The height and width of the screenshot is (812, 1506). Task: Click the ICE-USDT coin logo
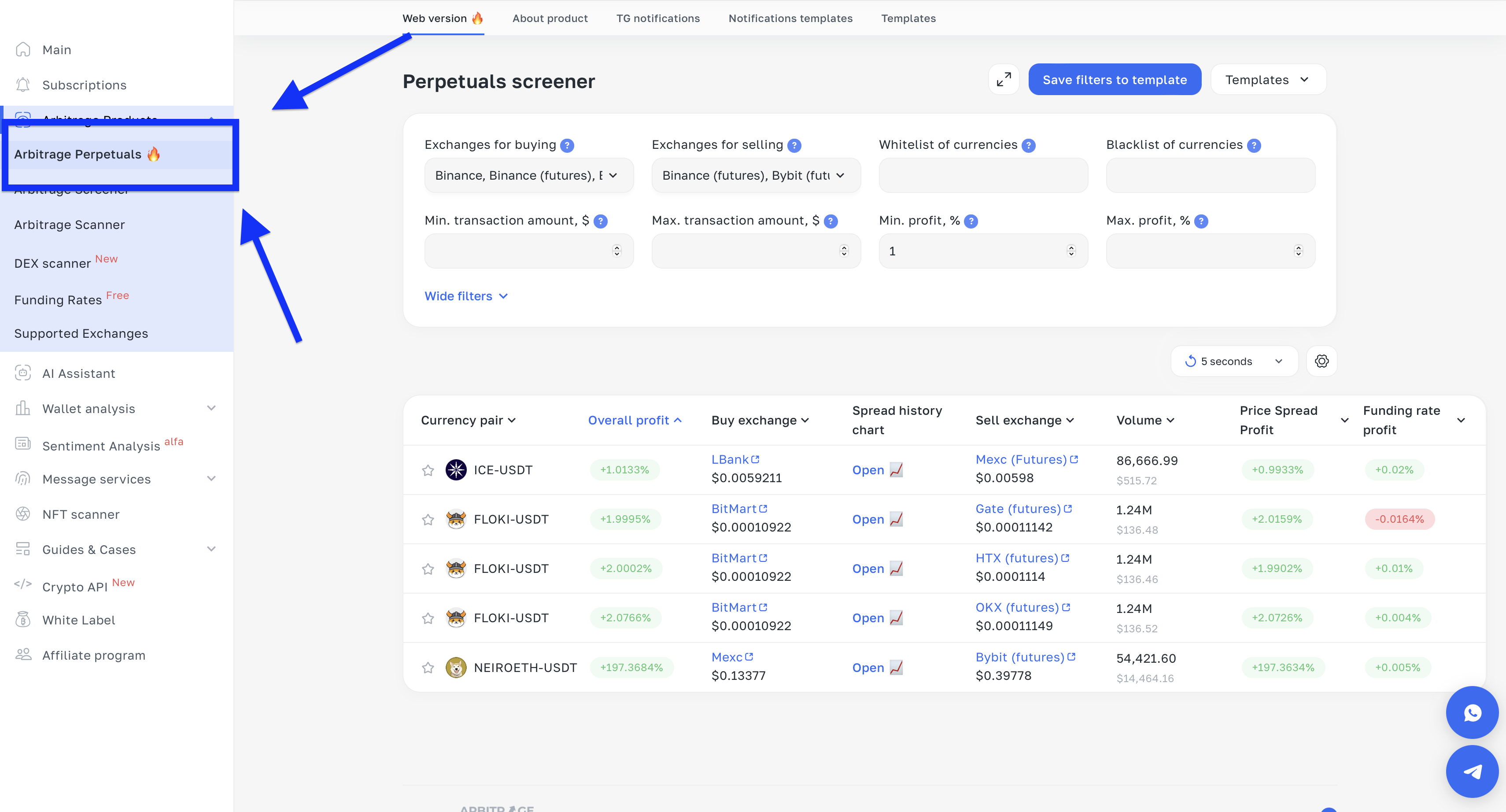click(x=456, y=469)
